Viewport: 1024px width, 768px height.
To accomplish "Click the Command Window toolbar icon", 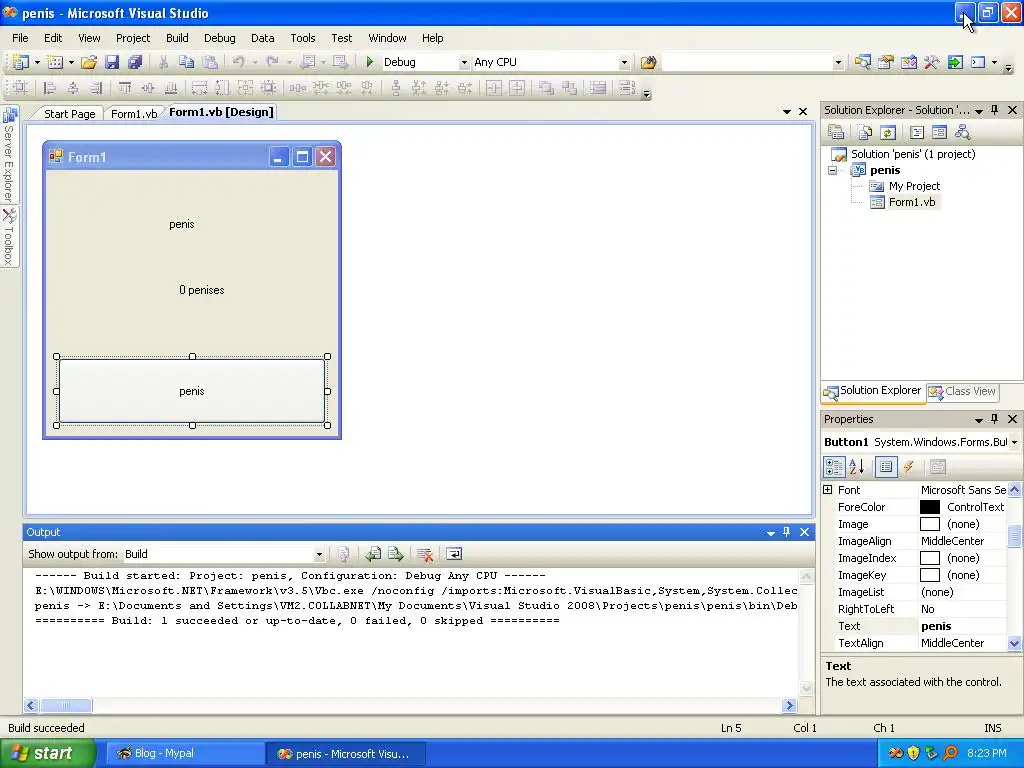I will (x=978, y=62).
